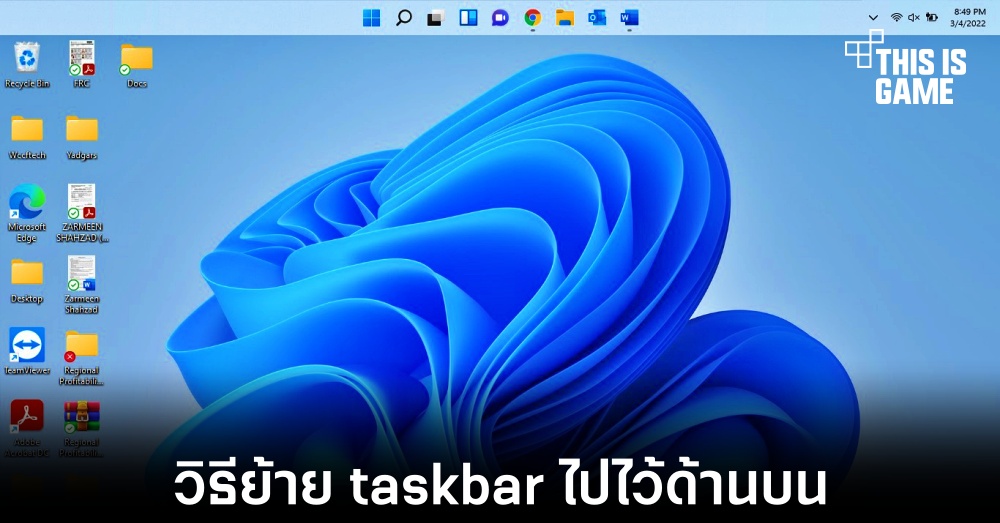Select the Microsoft Edge shortcut
The image size is (1000, 523).
[27, 213]
